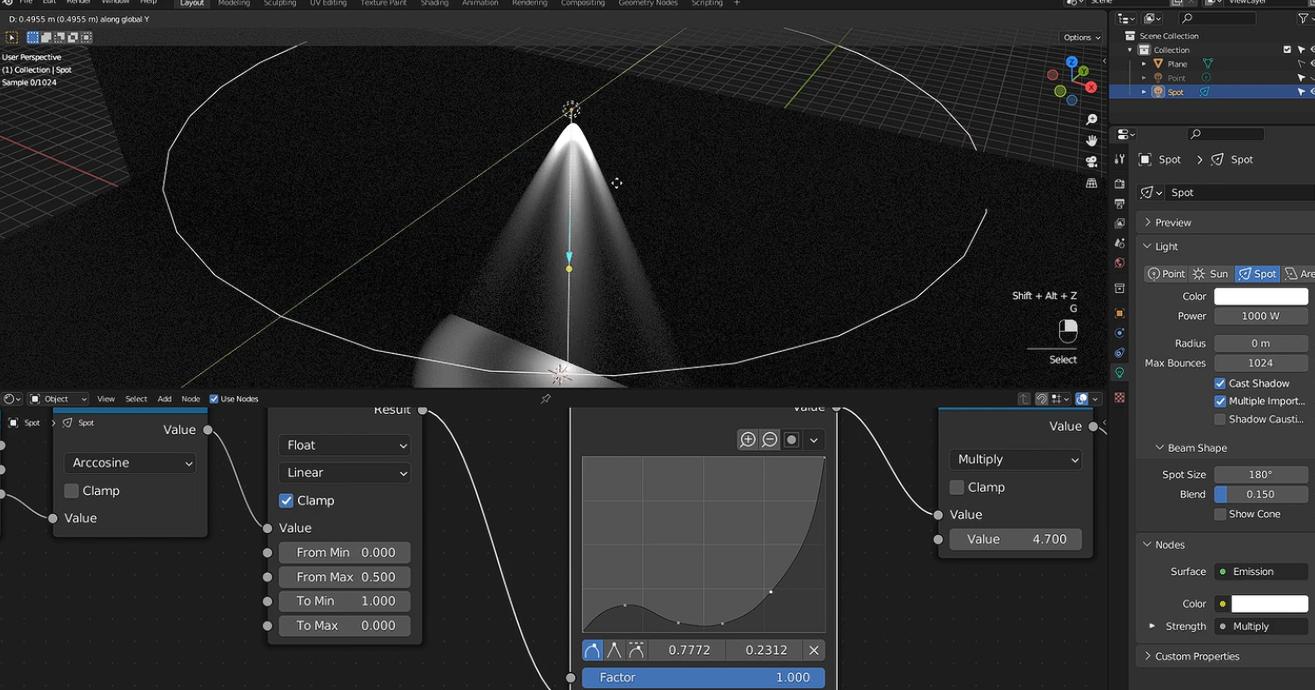Viewport: 1315px width, 690px height.
Task: Toggle Collection exclude checkbox in outliner
Action: coord(1287,50)
